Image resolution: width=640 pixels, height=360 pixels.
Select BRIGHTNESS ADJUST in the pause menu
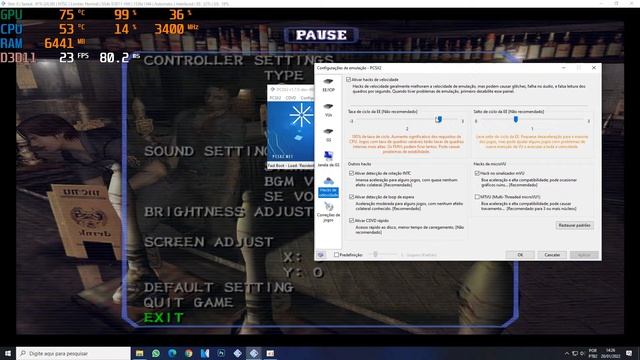(229, 212)
